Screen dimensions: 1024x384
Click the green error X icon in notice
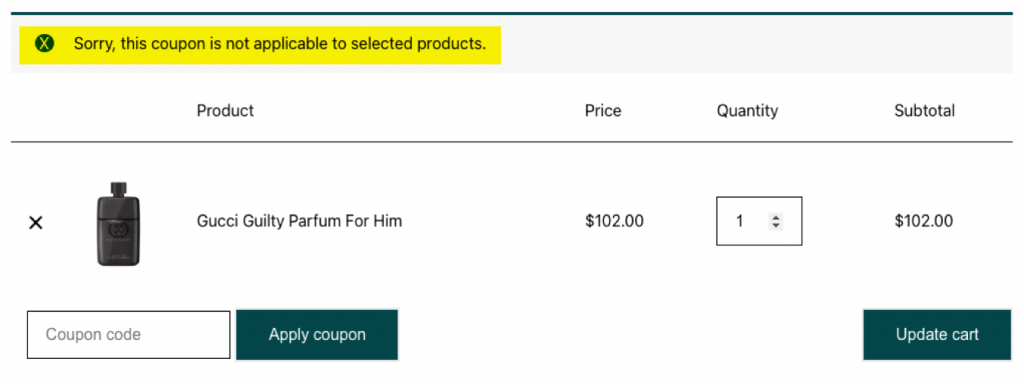[x=44, y=44]
